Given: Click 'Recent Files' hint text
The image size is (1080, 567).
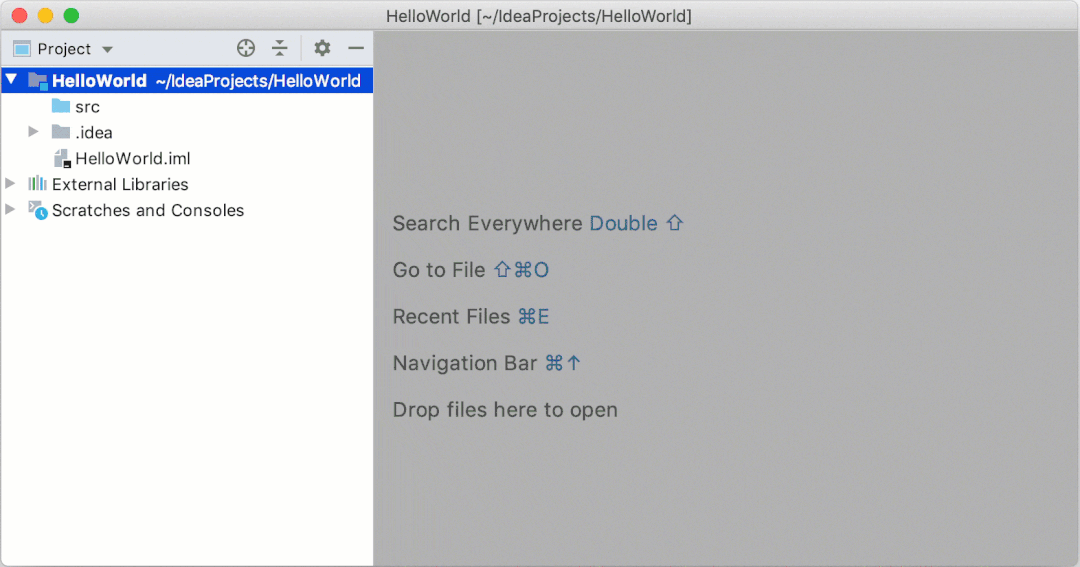Looking at the screenshot, I should point(451,316).
